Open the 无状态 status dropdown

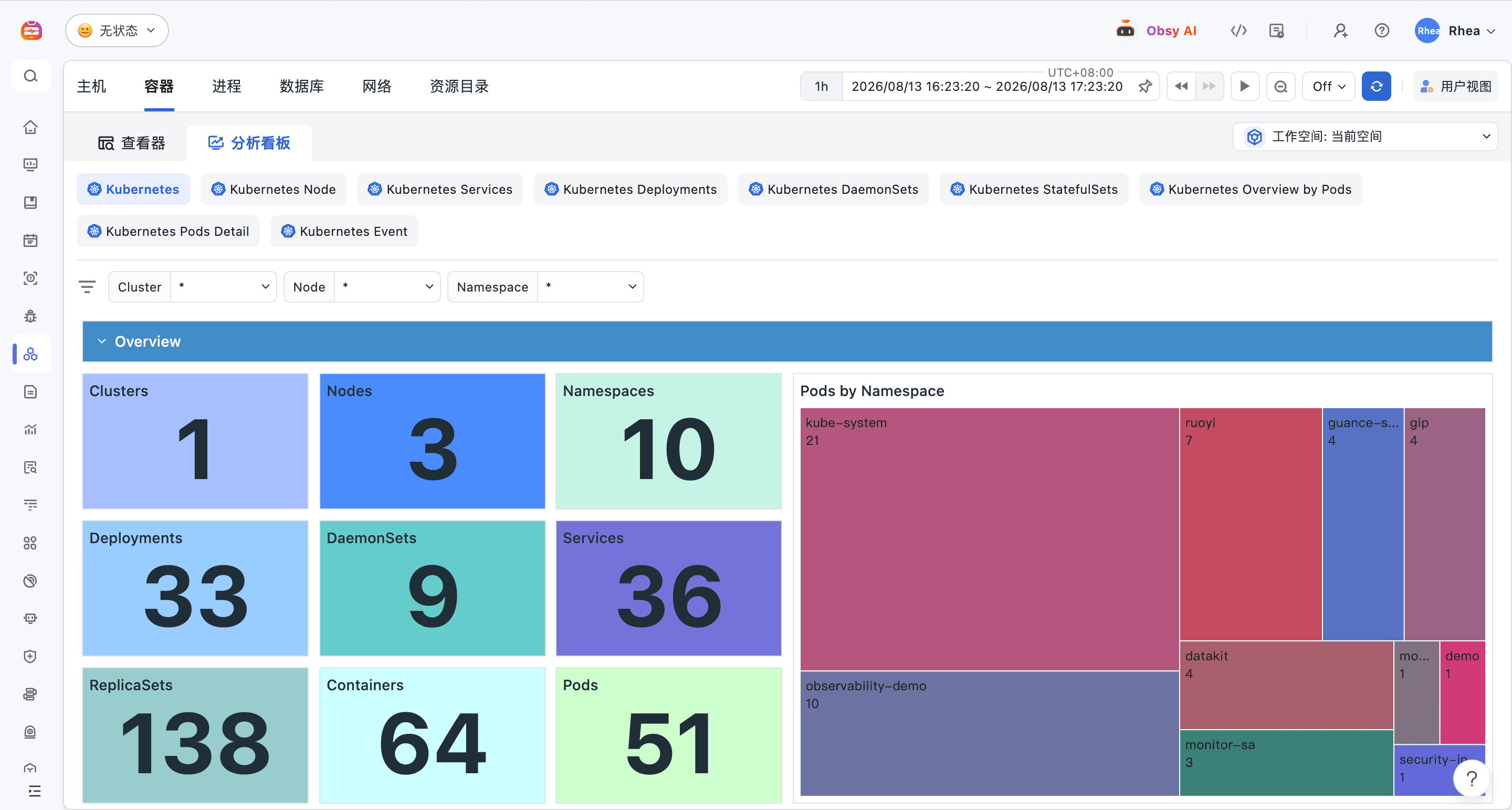point(117,30)
